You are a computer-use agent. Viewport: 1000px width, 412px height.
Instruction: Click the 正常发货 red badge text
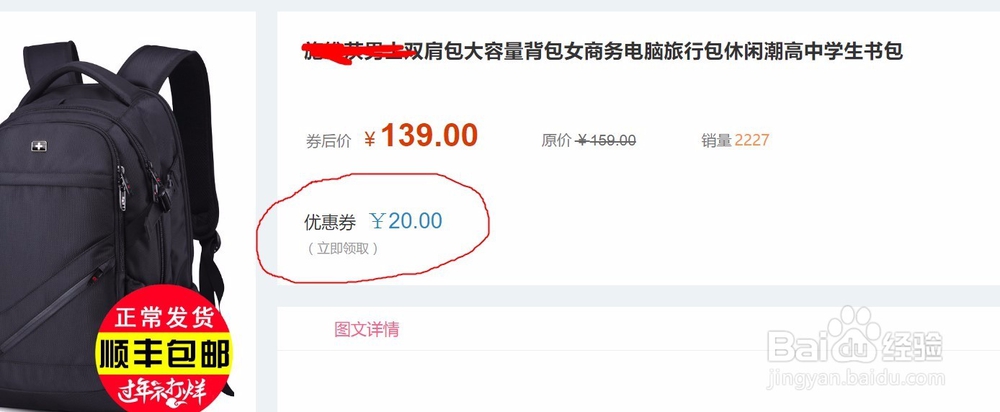[x=163, y=318]
